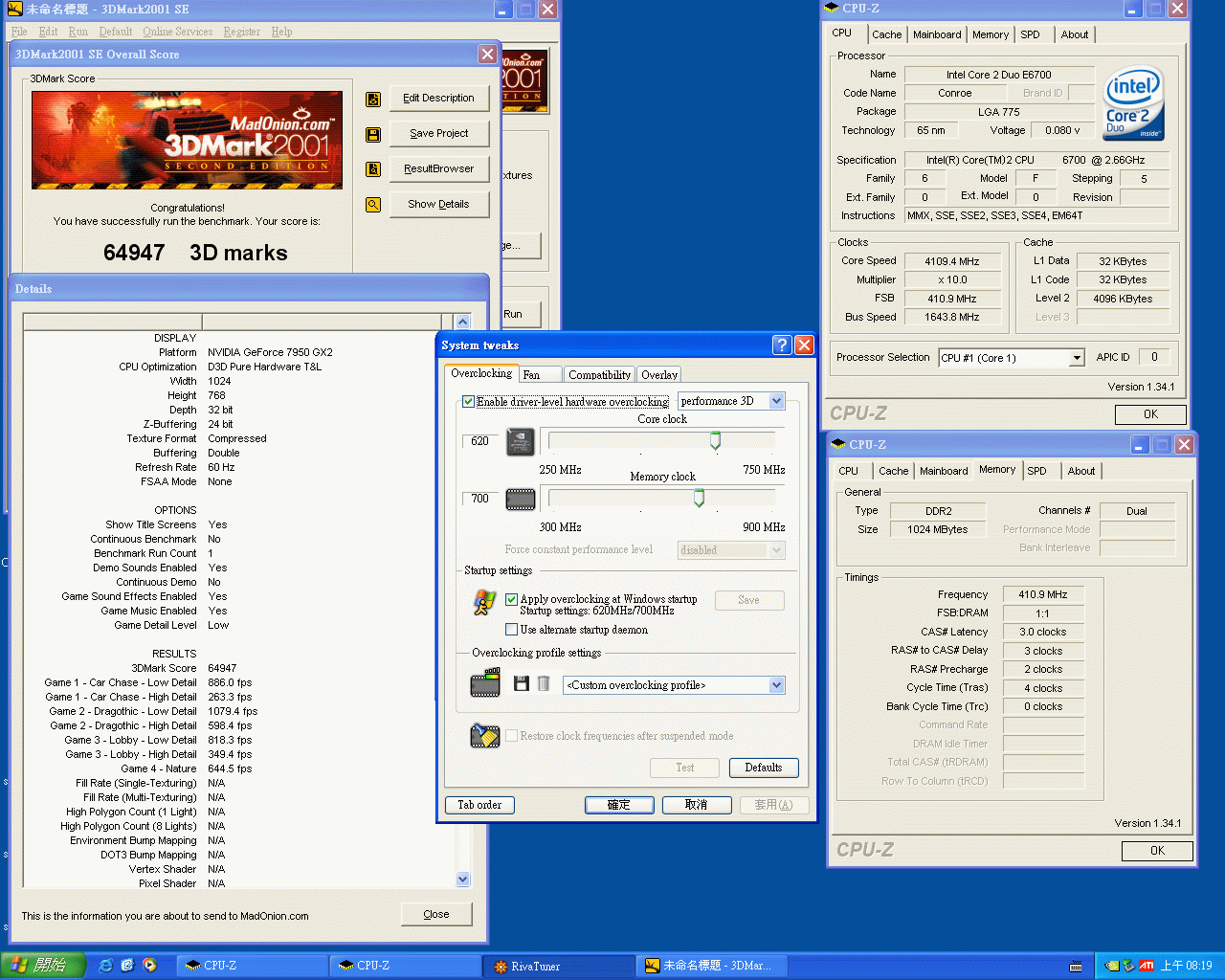Click the Memory clock value field 700
Screen dimensions: 1225x980
[x=479, y=499]
